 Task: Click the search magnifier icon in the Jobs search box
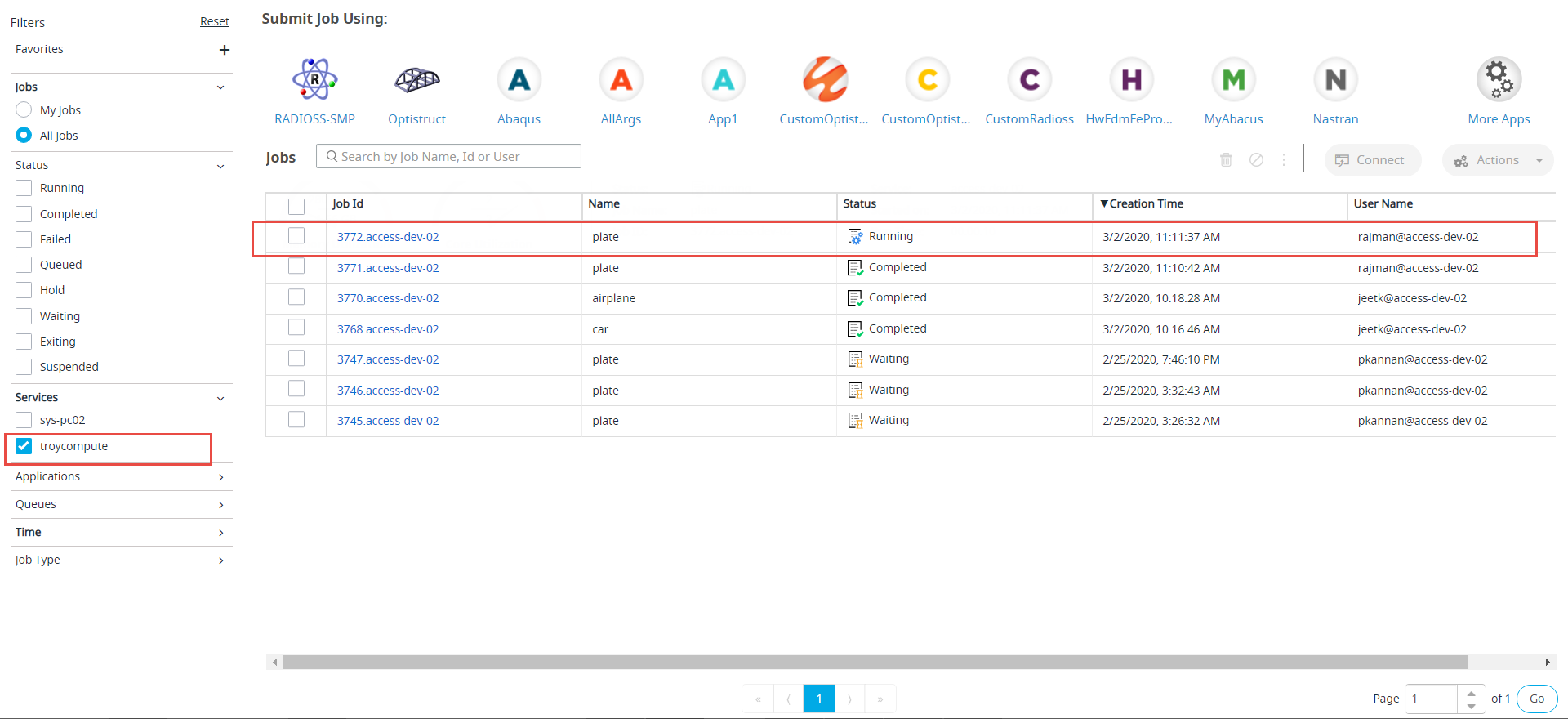click(x=332, y=156)
